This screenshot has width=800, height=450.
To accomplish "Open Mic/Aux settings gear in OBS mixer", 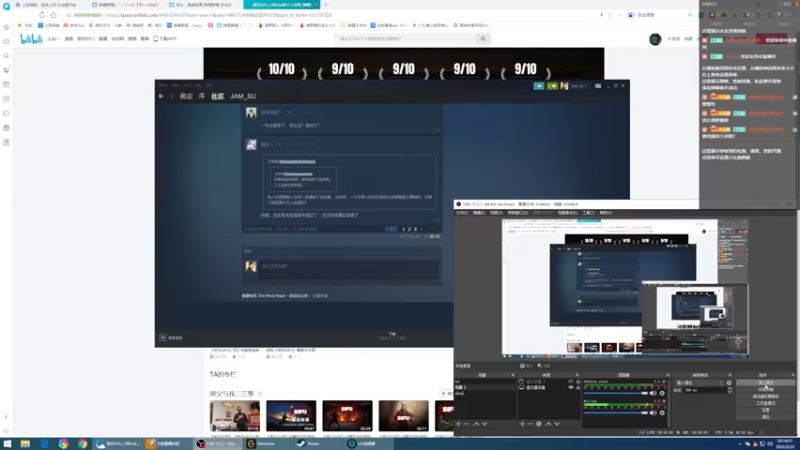I will tap(662, 412).
